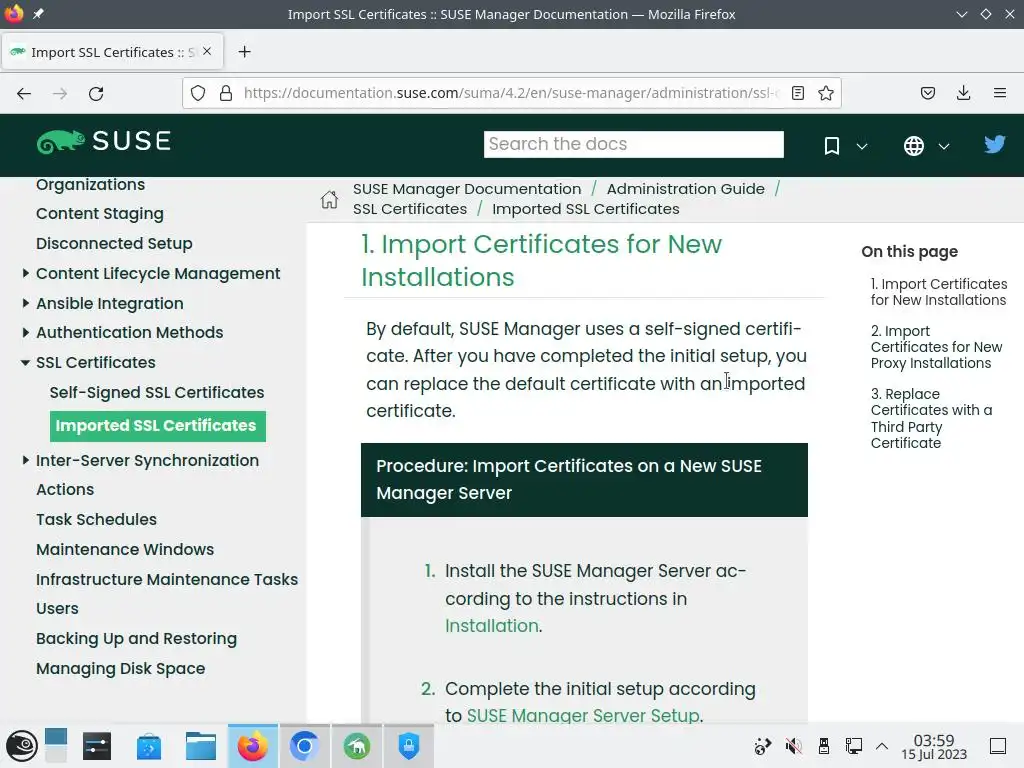Click the SUSE docs bookmark icon
1024x768 pixels.
tap(831, 146)
